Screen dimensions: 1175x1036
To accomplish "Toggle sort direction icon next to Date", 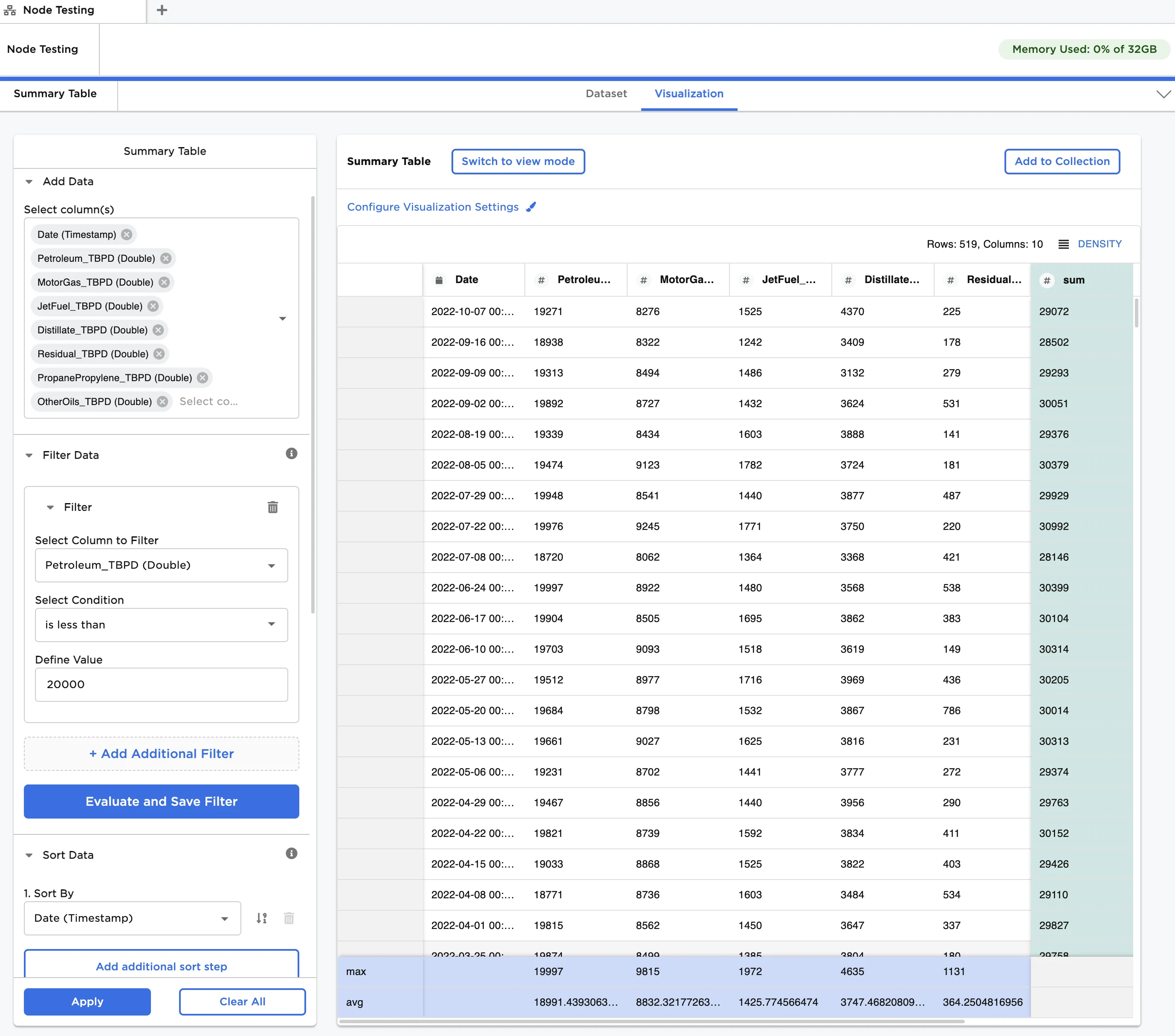I will pos(261,918).
